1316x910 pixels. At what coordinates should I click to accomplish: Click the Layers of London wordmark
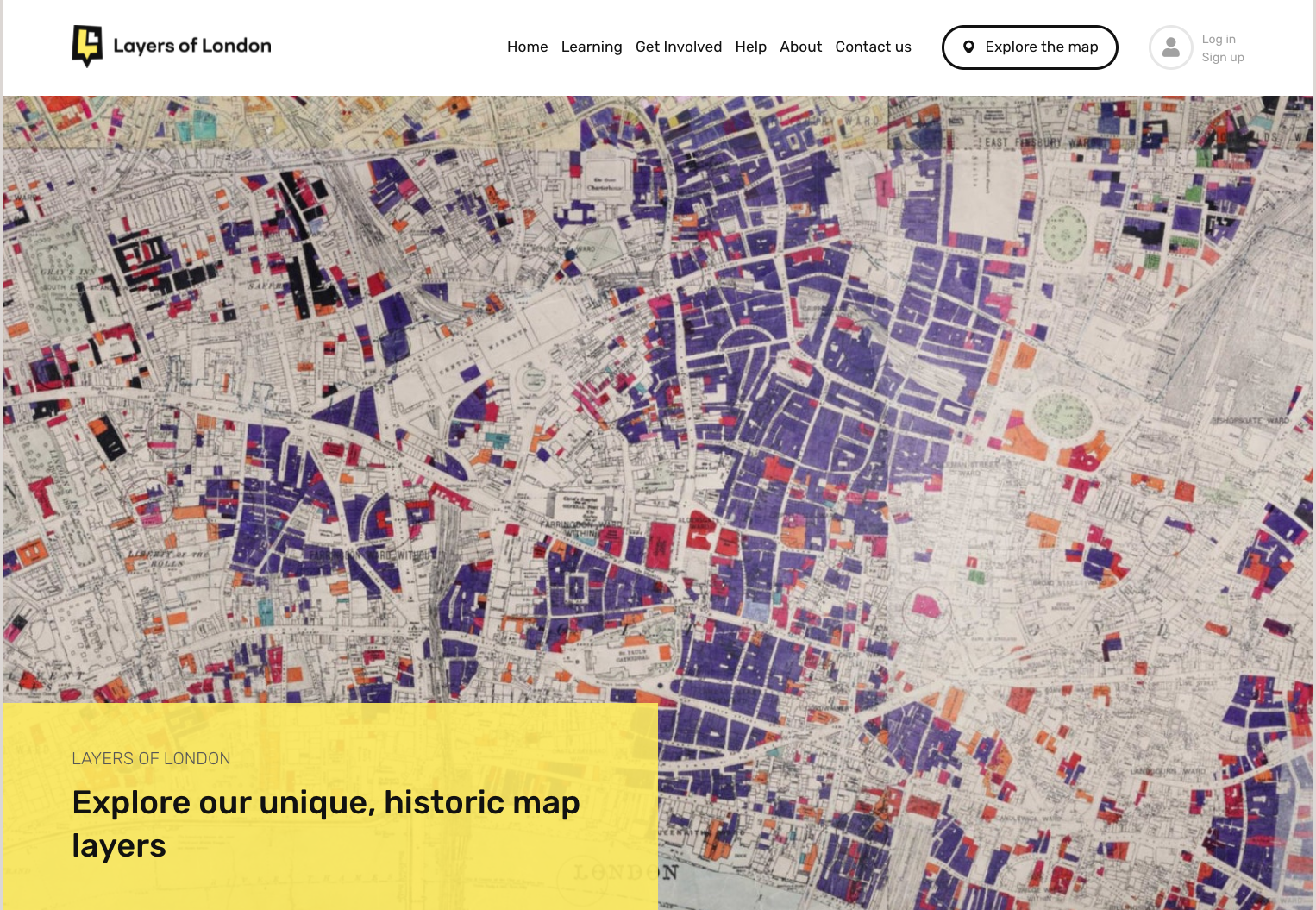pos(192,46)
